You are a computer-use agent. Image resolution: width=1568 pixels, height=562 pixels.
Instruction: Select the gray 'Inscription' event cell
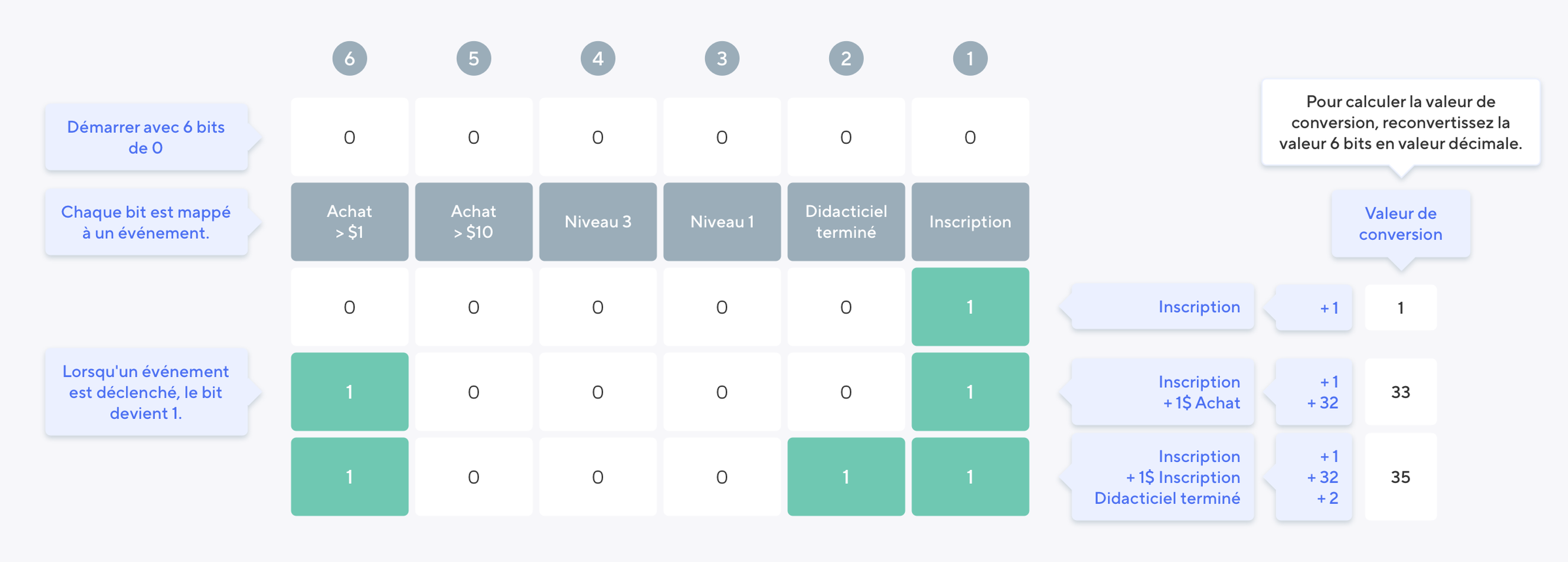click(970, 222)
